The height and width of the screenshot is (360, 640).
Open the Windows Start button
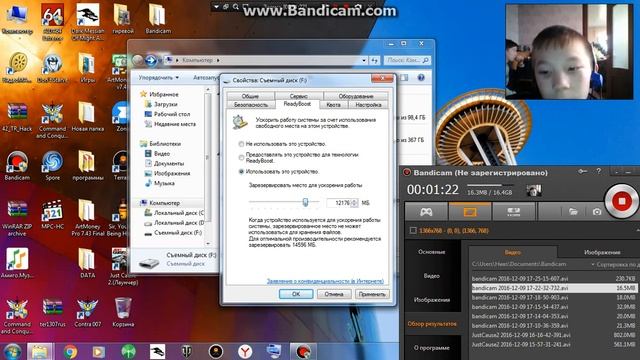click(12, 351)
